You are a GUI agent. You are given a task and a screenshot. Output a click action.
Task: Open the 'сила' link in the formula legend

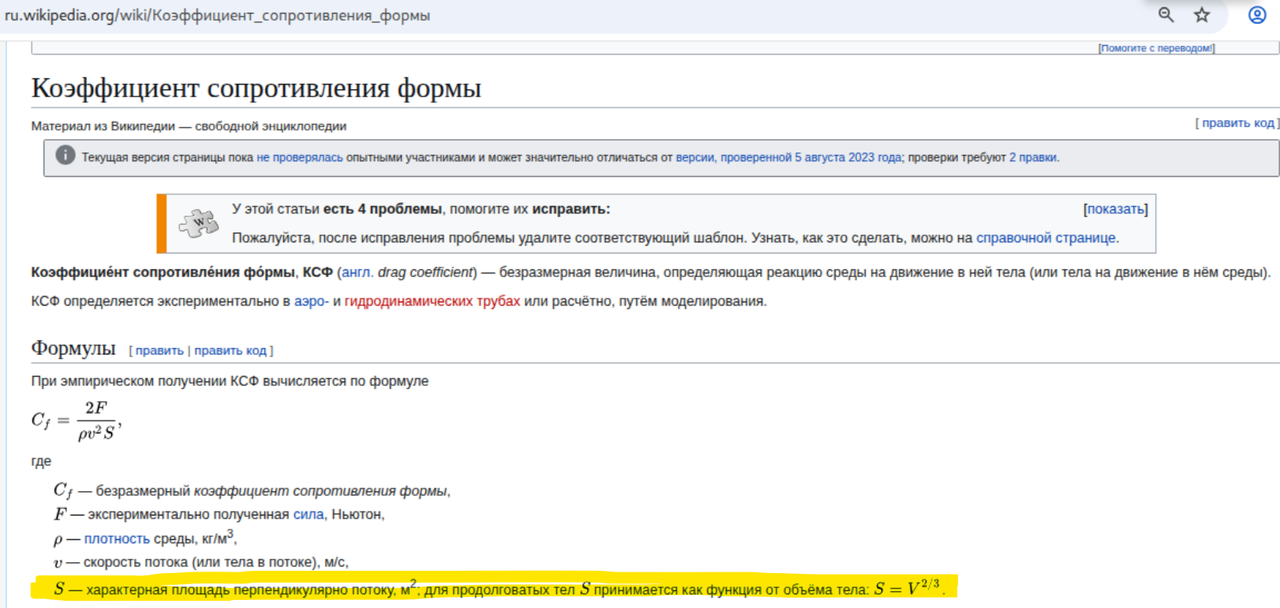pos(308,514)
